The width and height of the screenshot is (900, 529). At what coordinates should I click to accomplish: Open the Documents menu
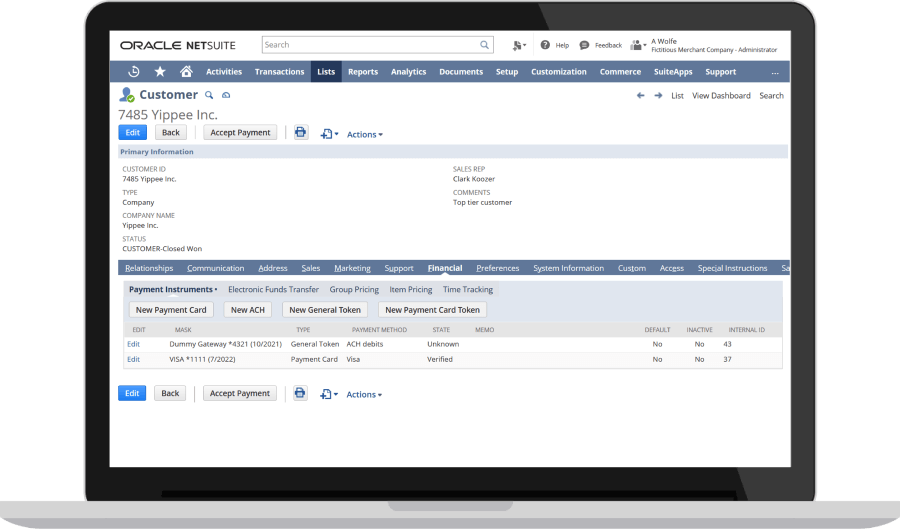click(x=461, y=72)
